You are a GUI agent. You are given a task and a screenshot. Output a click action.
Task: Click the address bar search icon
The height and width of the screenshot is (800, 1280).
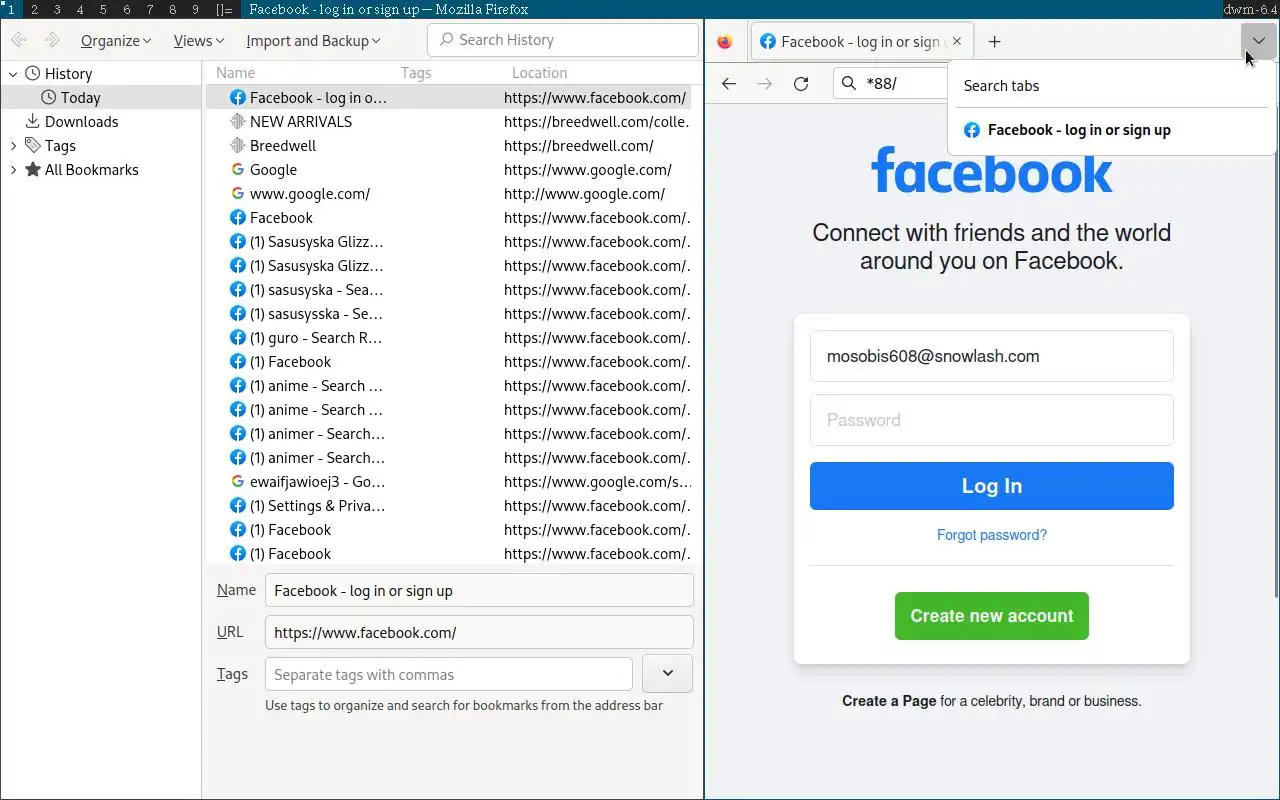tap(849, 83)
